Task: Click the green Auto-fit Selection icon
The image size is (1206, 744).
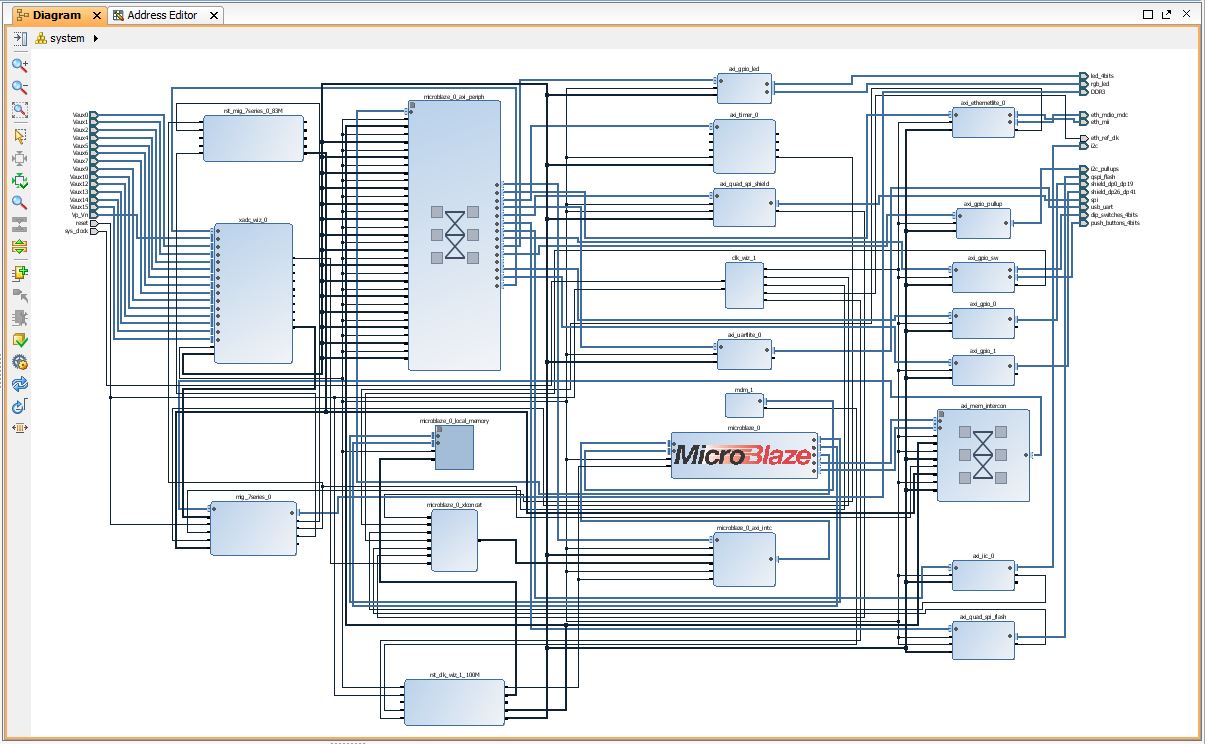Action: click(x=19, y=181)
